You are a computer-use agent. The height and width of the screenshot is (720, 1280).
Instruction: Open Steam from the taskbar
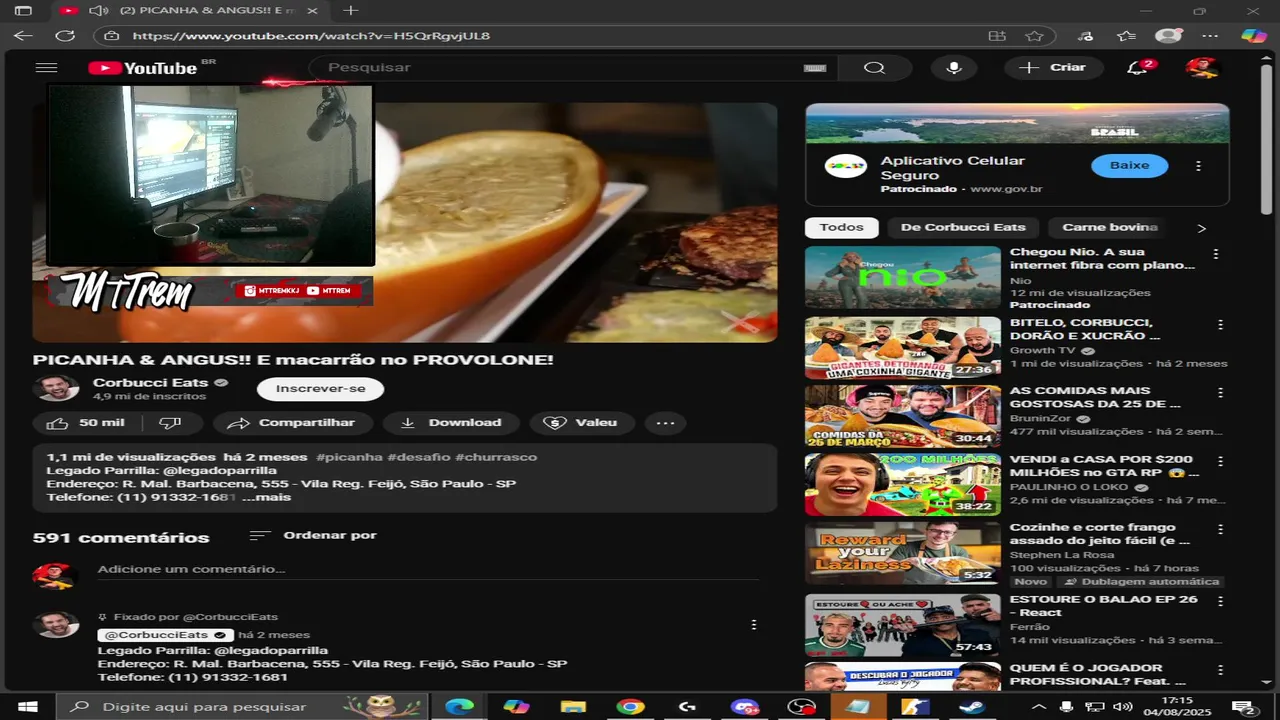point(971,707)
